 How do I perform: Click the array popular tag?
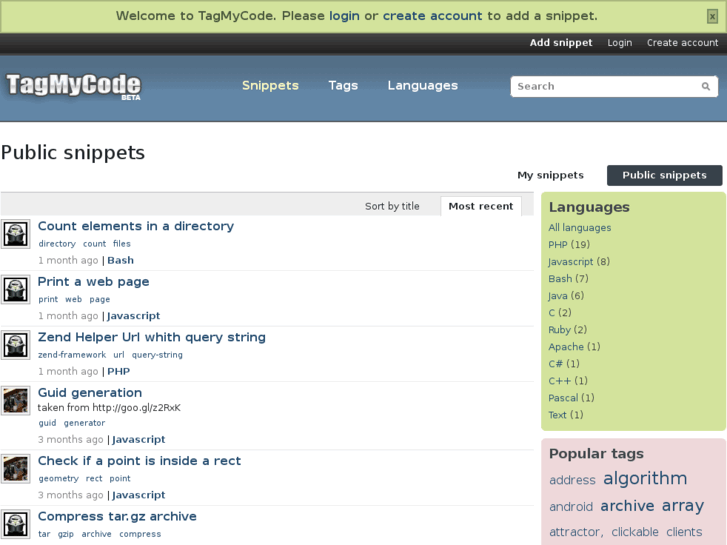683,506
